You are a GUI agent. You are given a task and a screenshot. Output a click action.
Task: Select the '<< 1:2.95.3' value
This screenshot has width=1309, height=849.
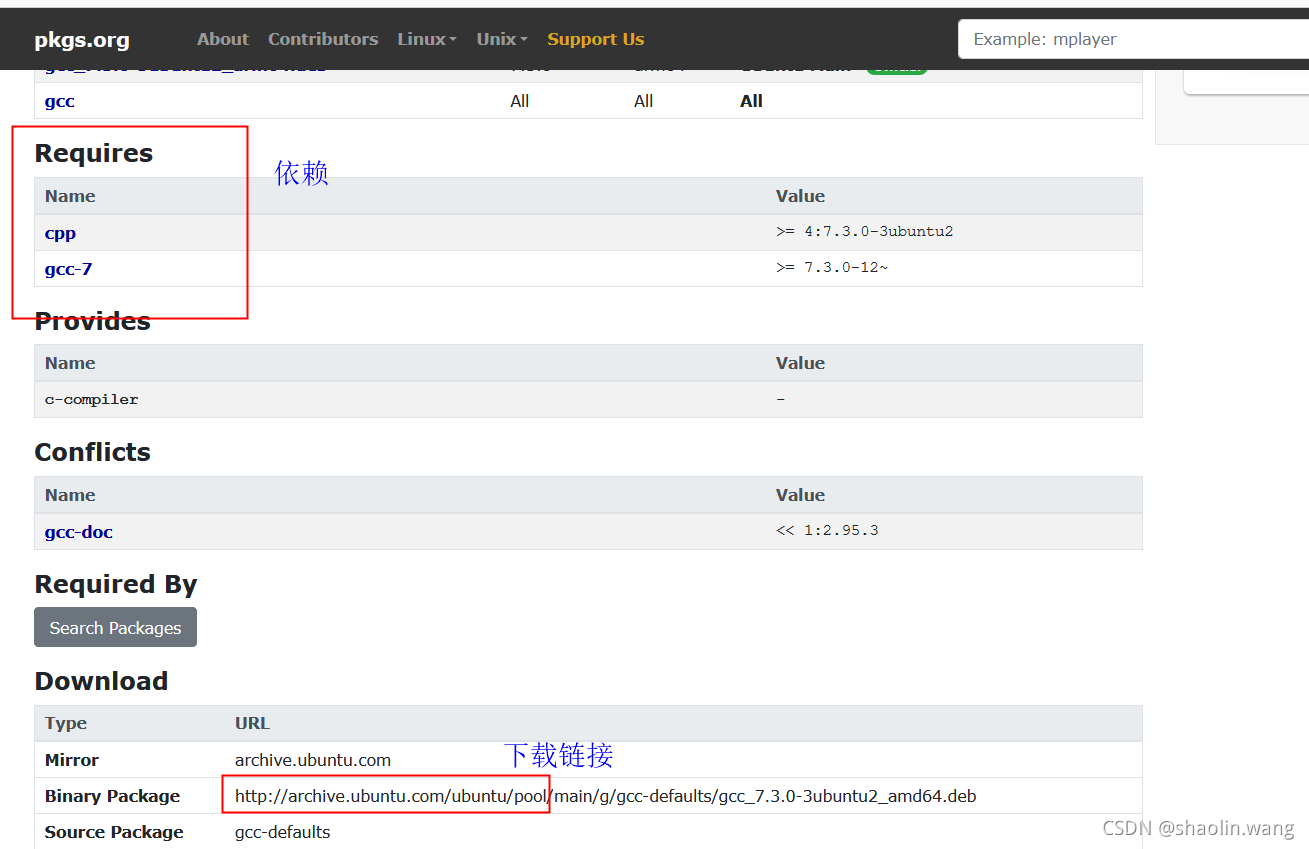pyautogui.click(x=827, y=530)
